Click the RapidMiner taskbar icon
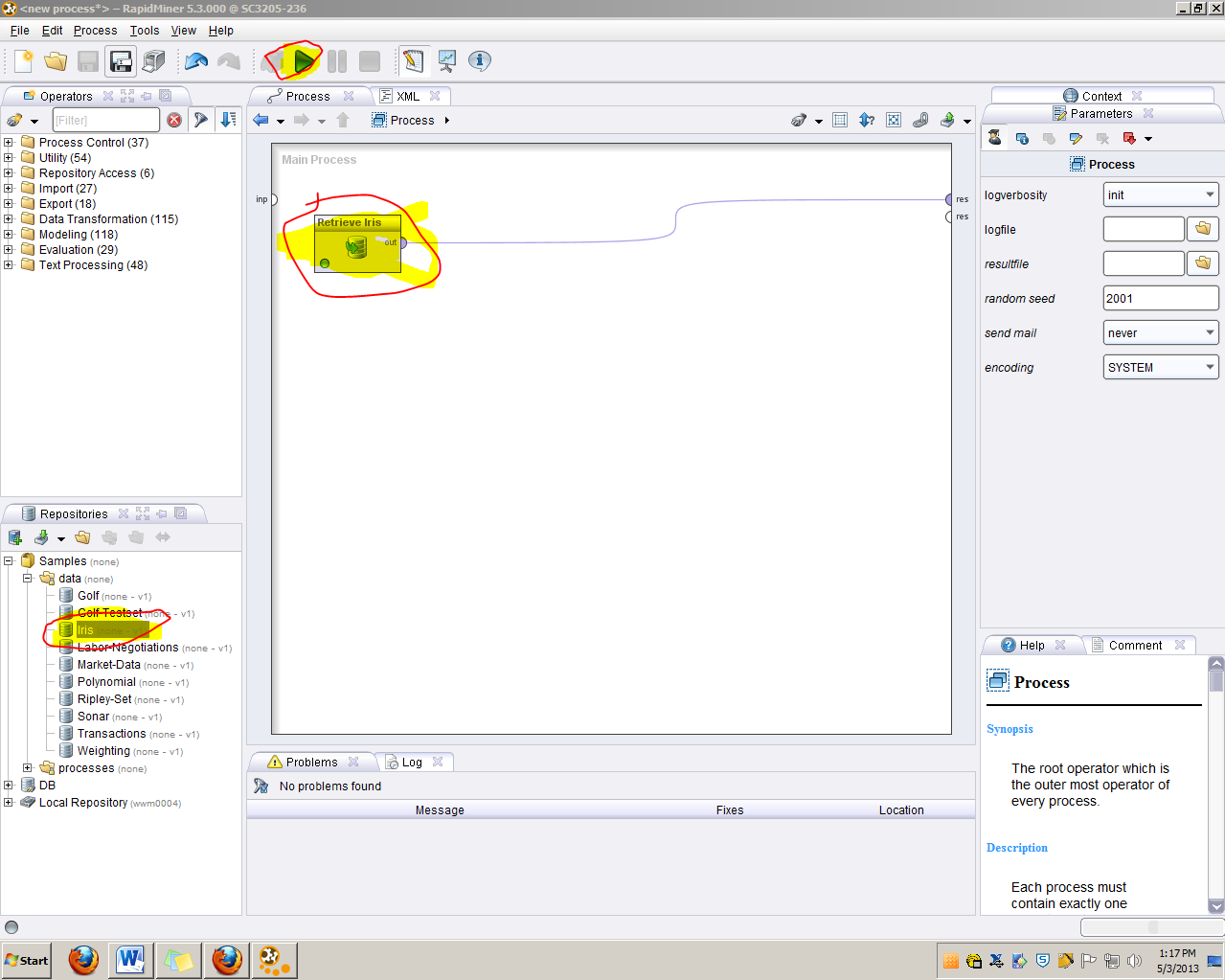 pos(274,960)
